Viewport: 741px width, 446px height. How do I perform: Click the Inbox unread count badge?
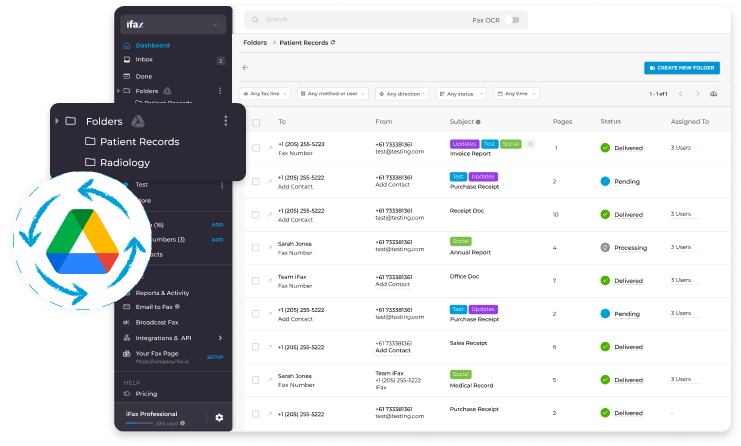click(220, 60)
